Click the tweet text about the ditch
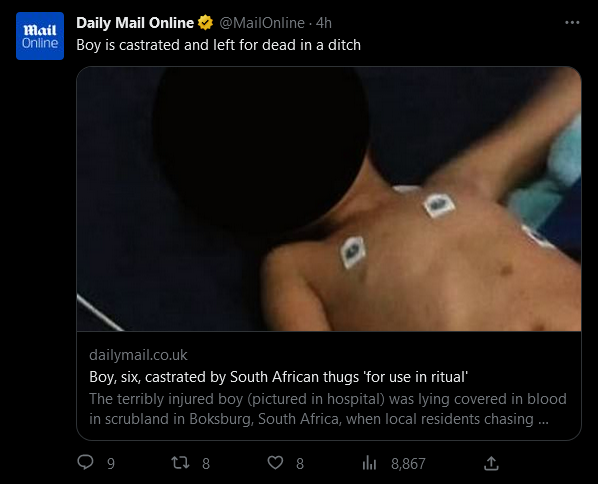The height and width of the screenshot is (484, 598). [219, 45]
